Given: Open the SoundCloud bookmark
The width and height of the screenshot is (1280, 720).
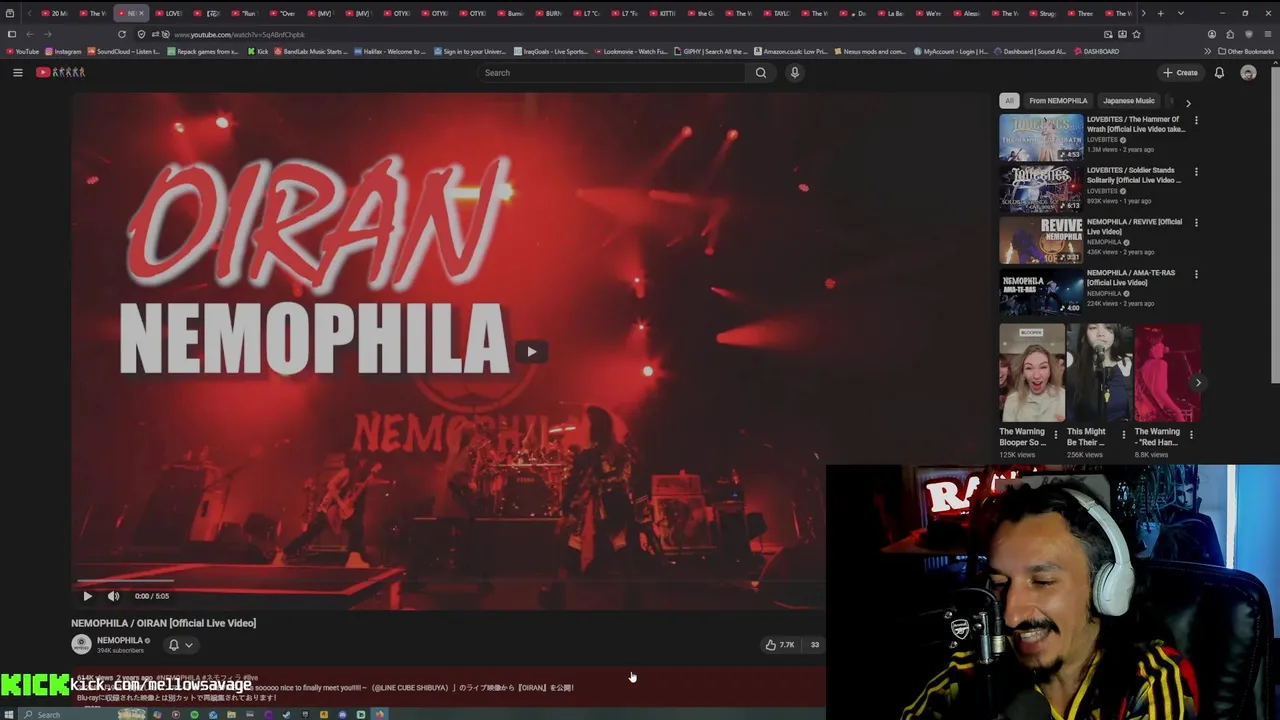Looking at the screenshot, I should (125, 51).
